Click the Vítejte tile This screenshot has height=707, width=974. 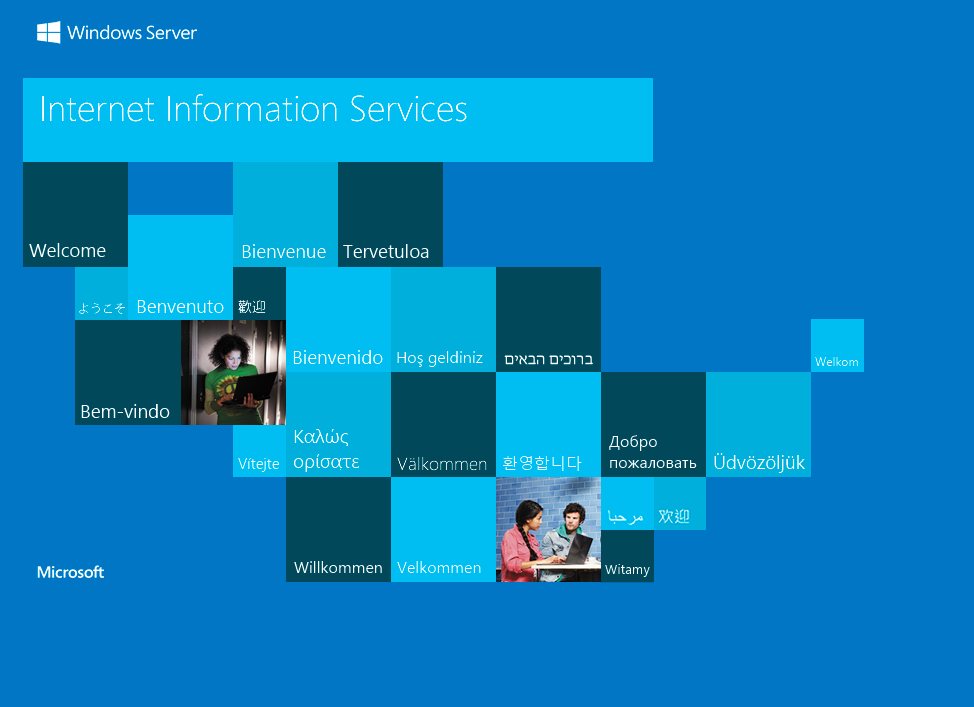tap(259, 451)
